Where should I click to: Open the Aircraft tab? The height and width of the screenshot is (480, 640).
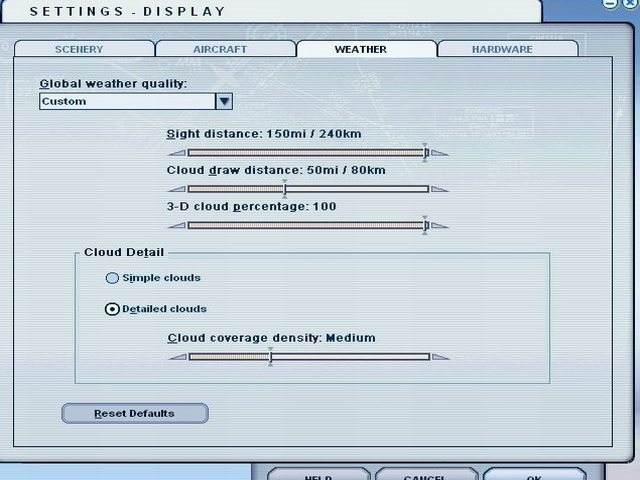pyautogui.click(x=225, y=49)
